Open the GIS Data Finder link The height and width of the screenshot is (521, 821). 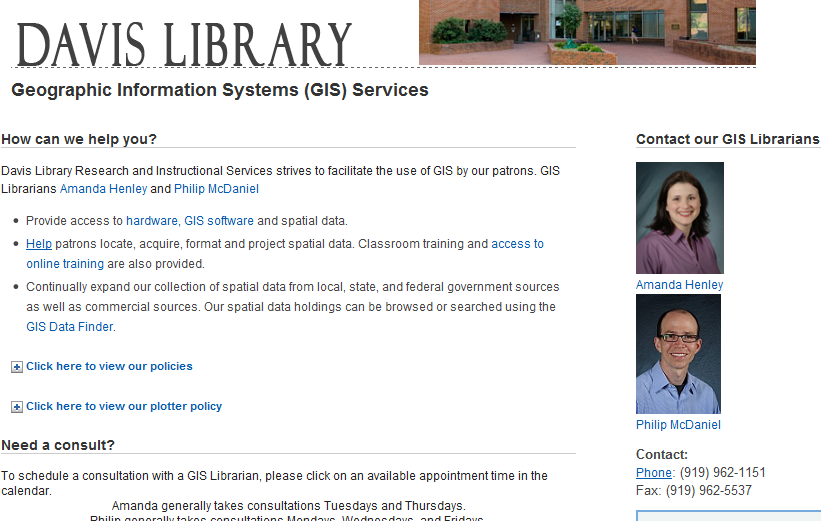click(x=70, y=327)
